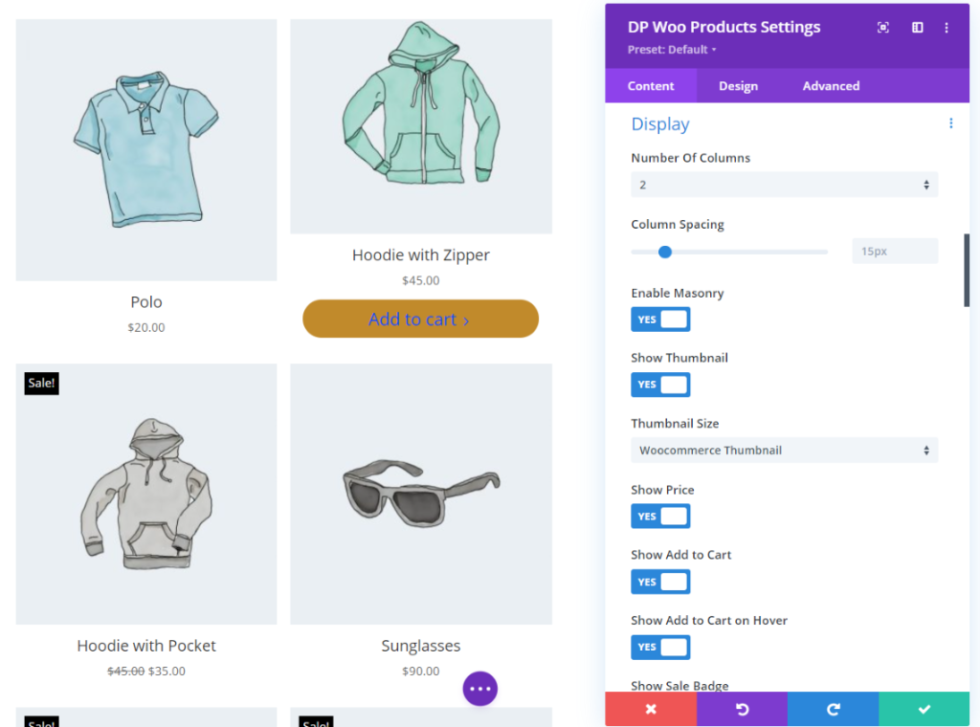Save settings with the green checkmark
This screenshot has height=727, width=980.
pyautogui.click(x=924, y=709)
